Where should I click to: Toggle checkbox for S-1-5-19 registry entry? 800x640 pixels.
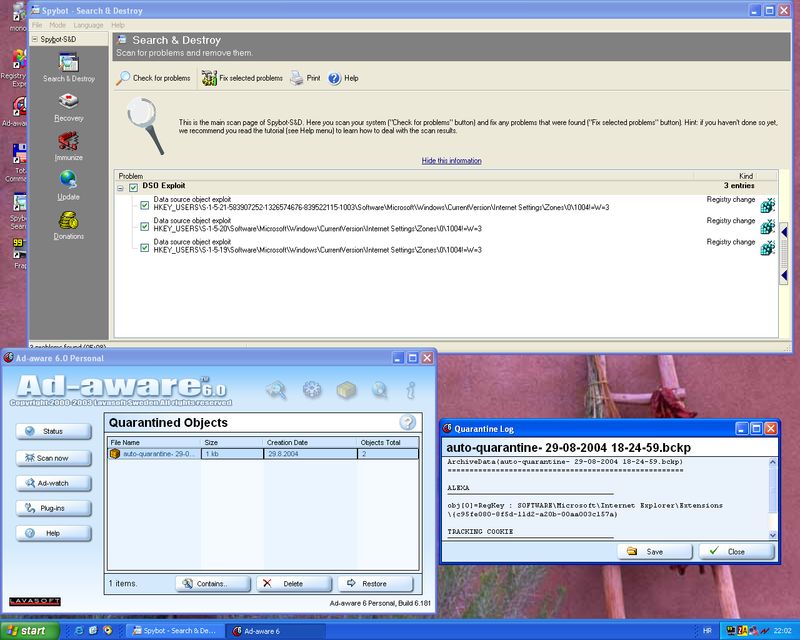pyautogui.click(x=145, y=245)
